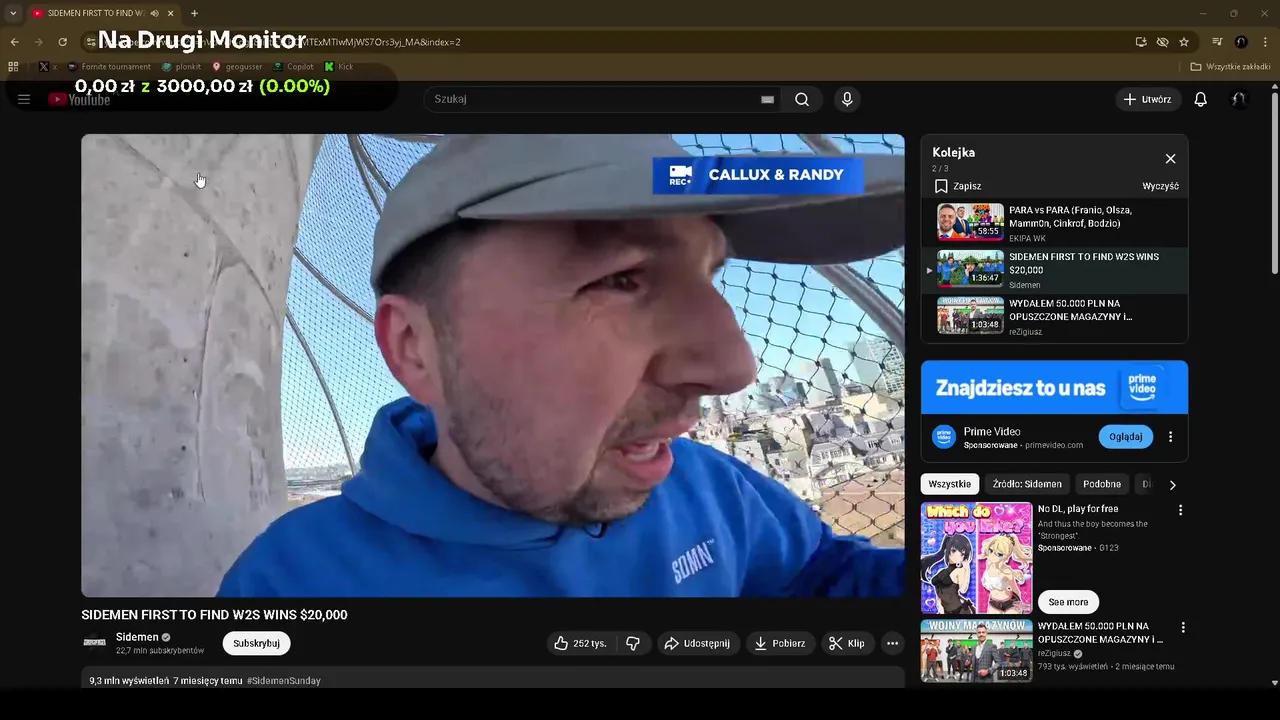The width and height of the screenshot is (1280, 720).
Task: Open the Chrome three-dot menu
Action: 1265,42
